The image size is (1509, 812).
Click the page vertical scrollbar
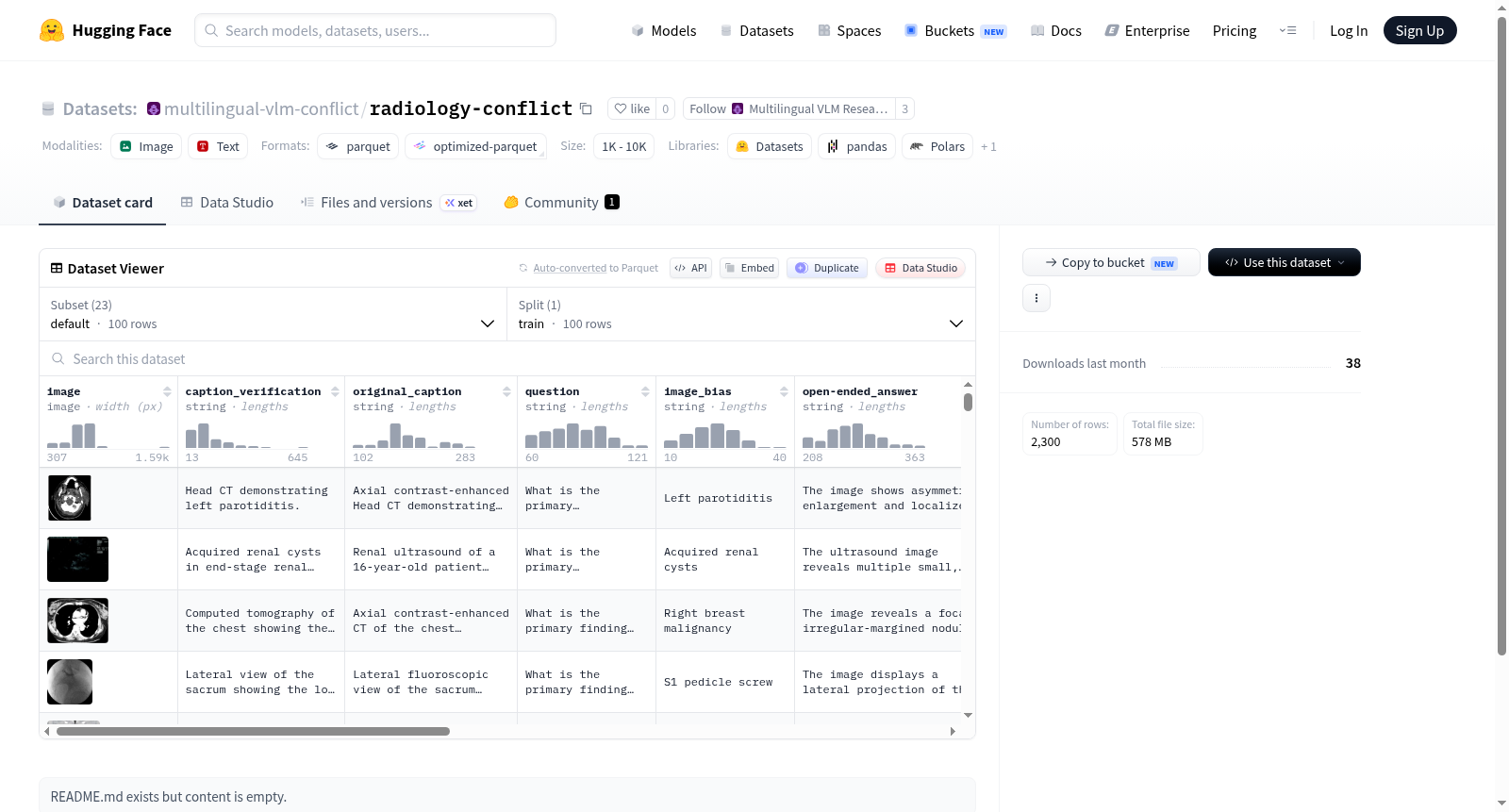1501,335
